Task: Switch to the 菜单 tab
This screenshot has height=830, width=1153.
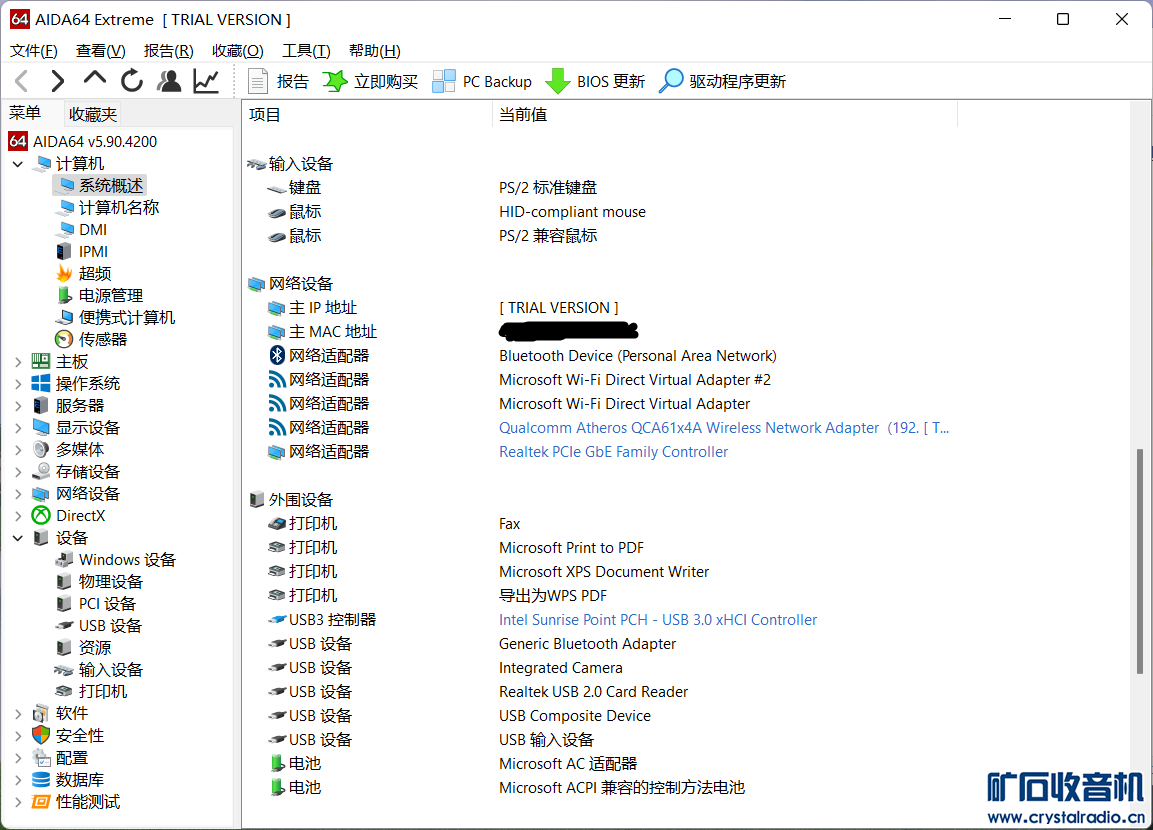Action: [x=25, y=113]
